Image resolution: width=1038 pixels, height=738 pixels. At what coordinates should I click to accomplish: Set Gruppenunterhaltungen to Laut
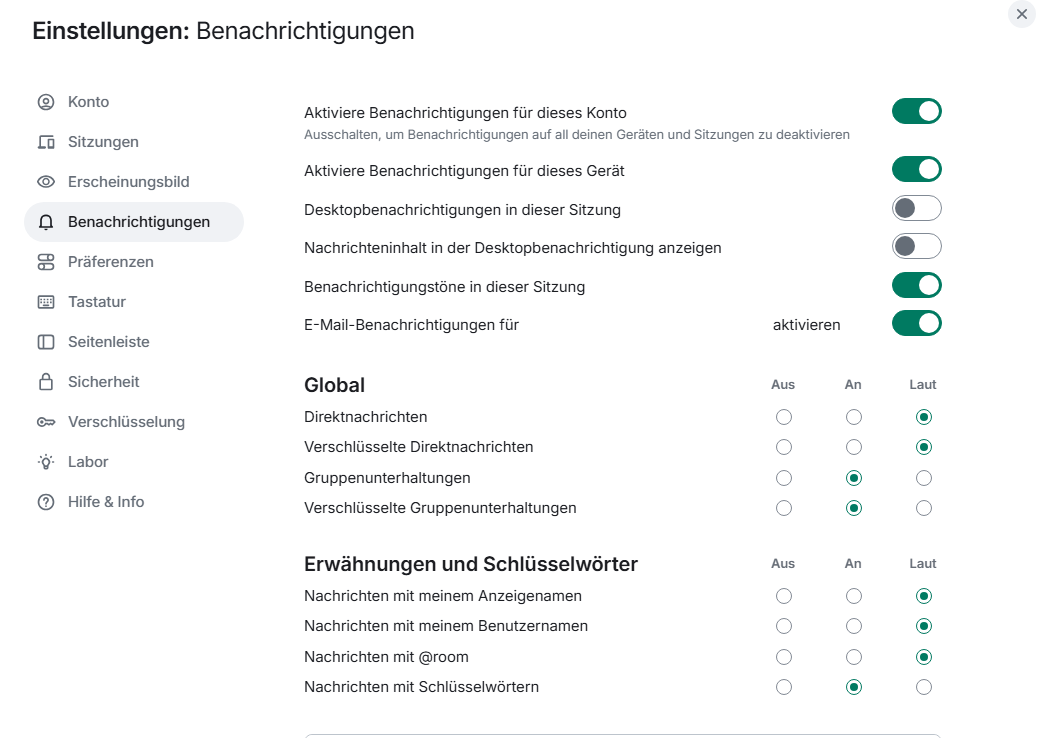(x=923, y=478)
